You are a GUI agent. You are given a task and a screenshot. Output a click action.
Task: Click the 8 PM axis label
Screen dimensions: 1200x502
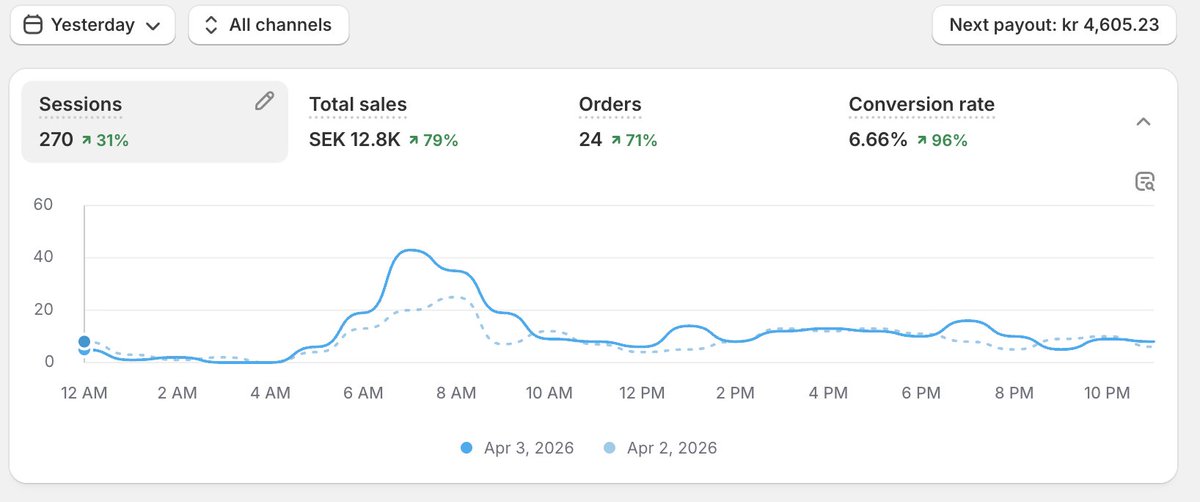[1014, 394]
